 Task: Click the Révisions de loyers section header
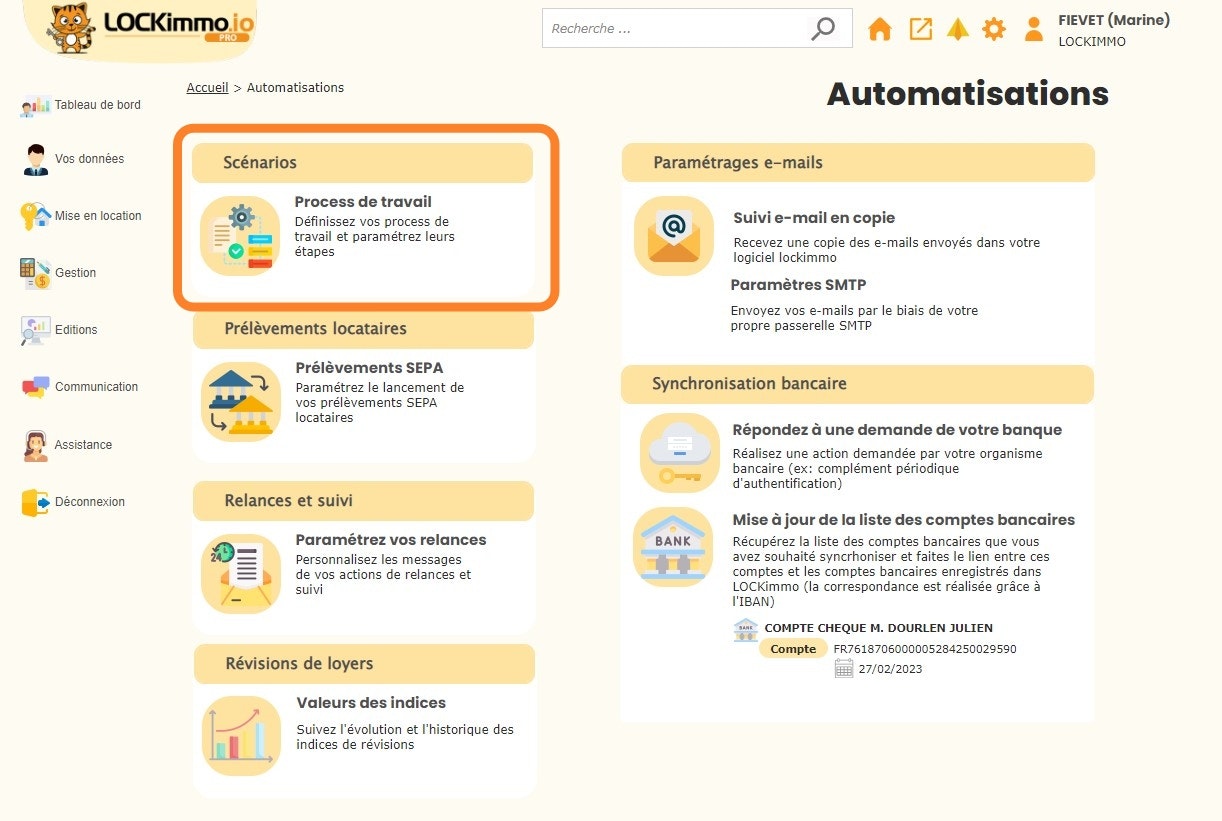pos(365,664)
